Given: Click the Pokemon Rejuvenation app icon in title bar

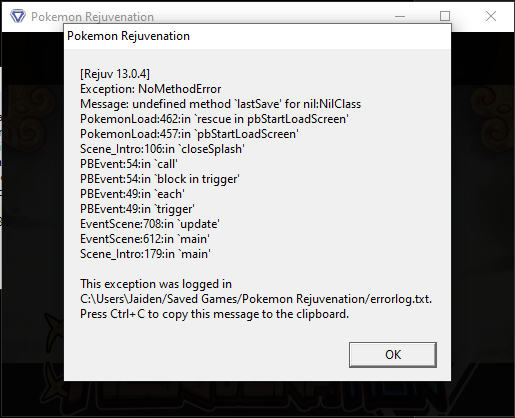Looking at the screenshot, I should tap(17, 16).
